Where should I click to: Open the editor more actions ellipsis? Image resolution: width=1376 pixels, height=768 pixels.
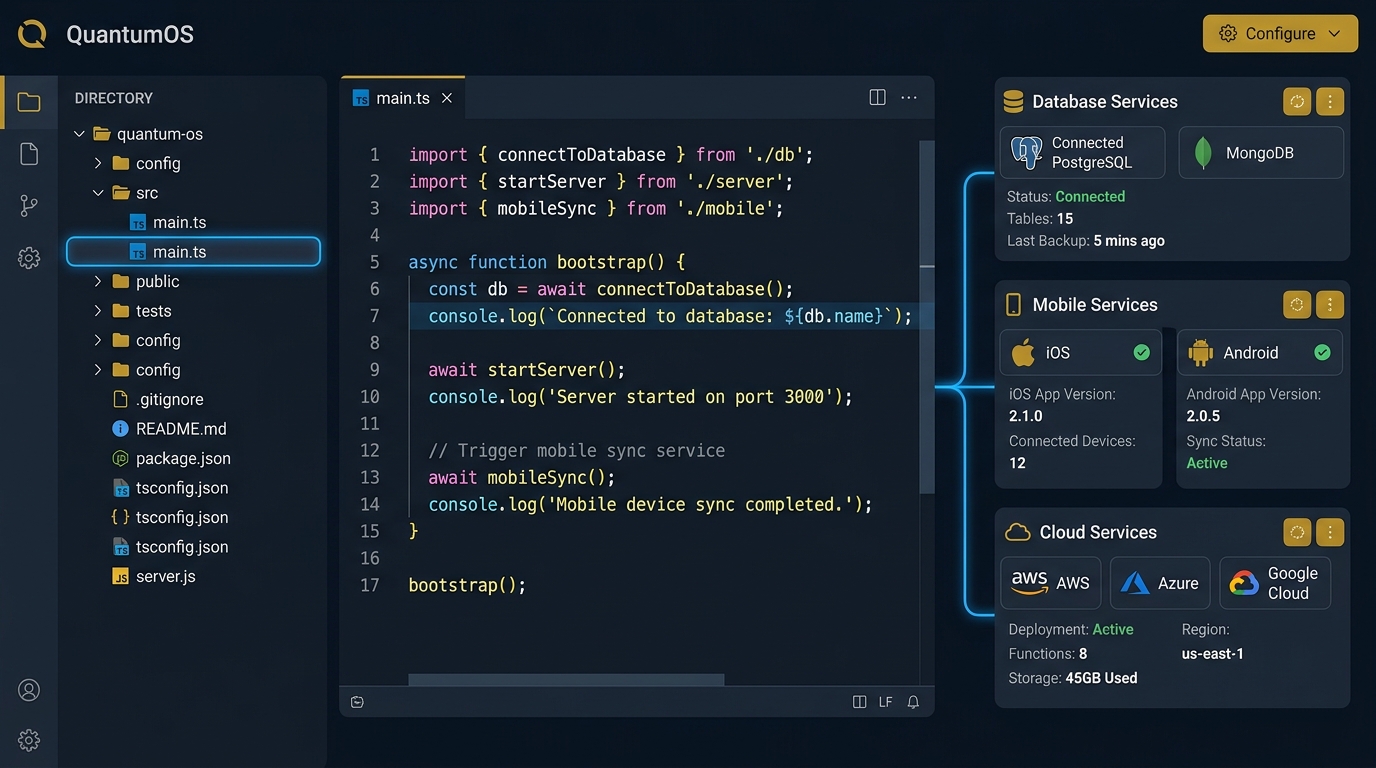909,97
